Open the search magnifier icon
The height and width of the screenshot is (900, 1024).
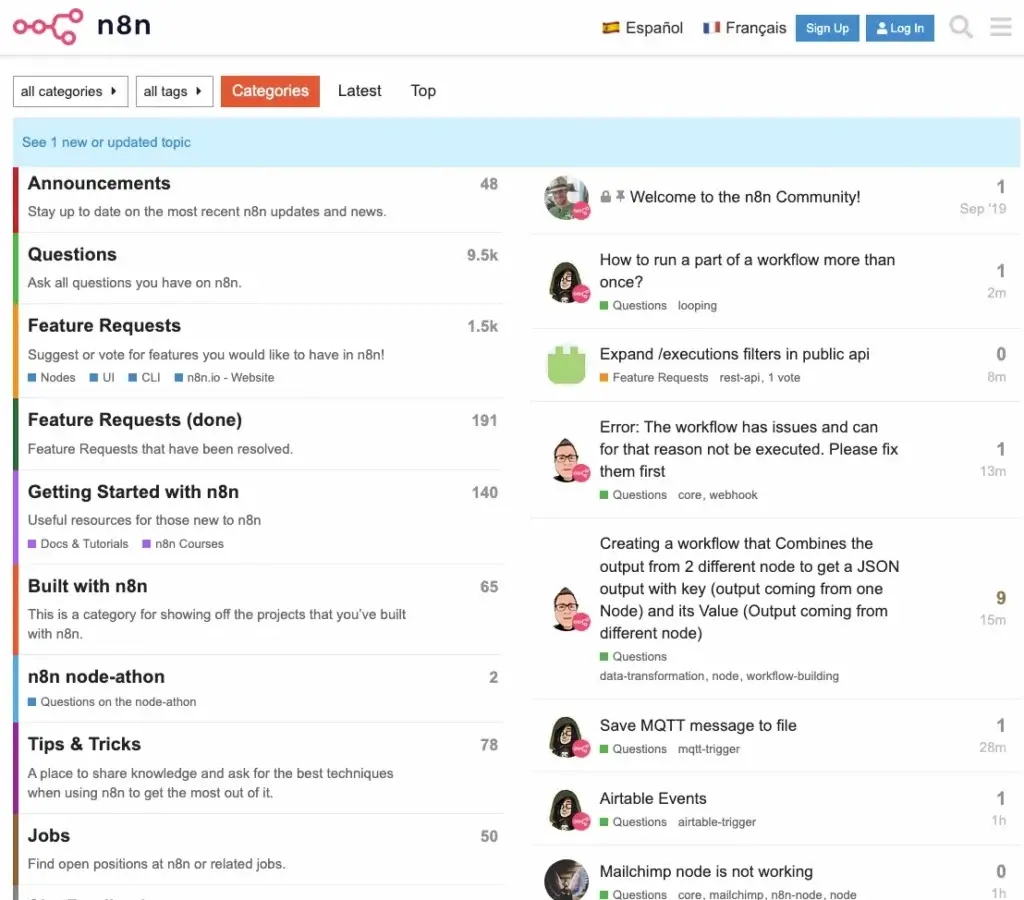(961, 27)
